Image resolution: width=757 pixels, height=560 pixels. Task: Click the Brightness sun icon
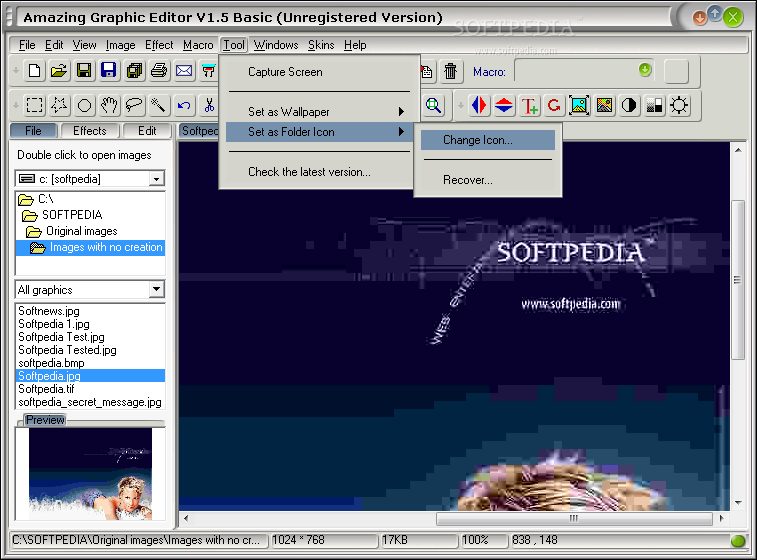pyautogui.click(x=679, y=105)
